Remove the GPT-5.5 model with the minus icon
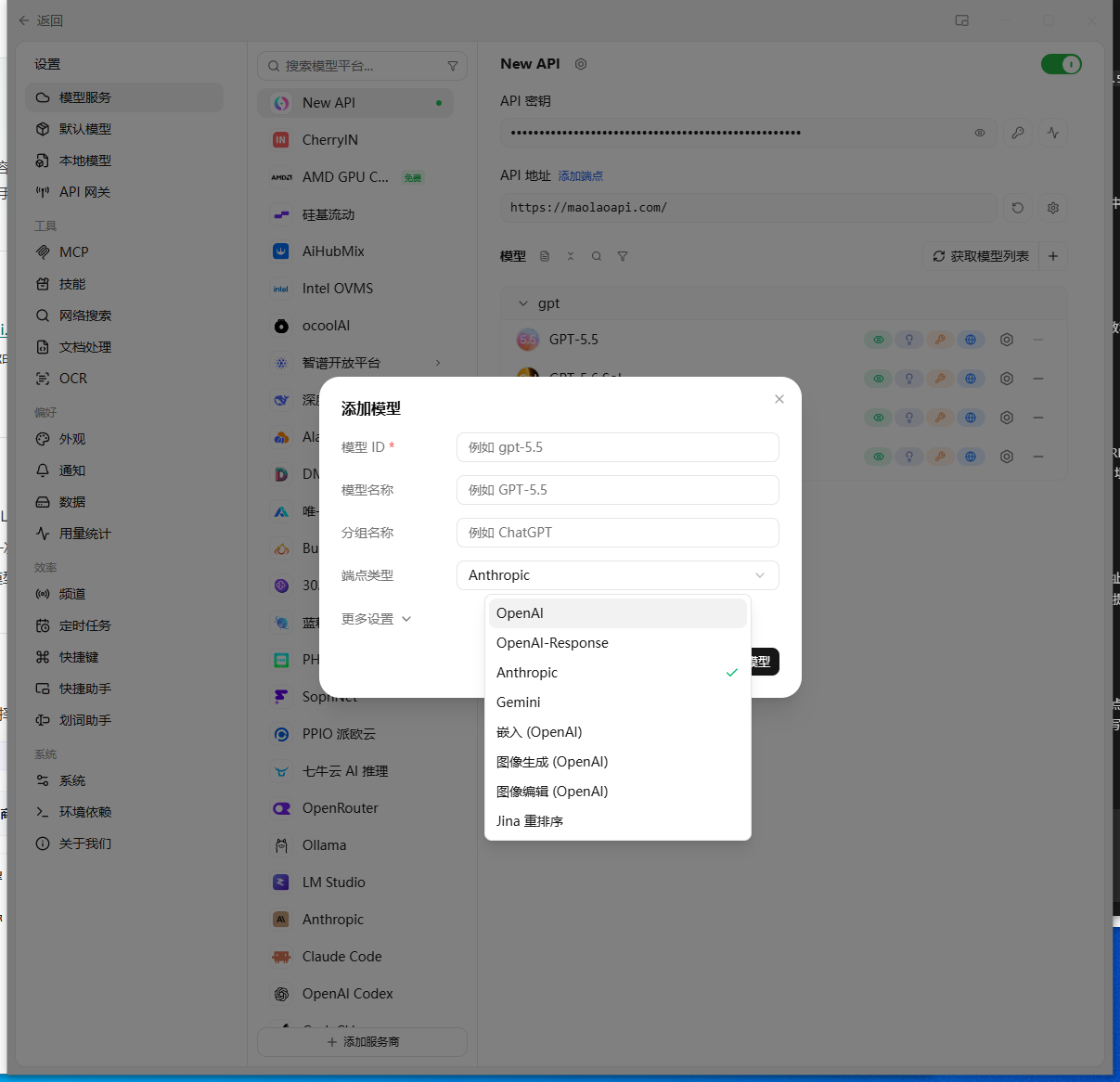Screen dimensions: 1120x1082 tap(1038, 340)
